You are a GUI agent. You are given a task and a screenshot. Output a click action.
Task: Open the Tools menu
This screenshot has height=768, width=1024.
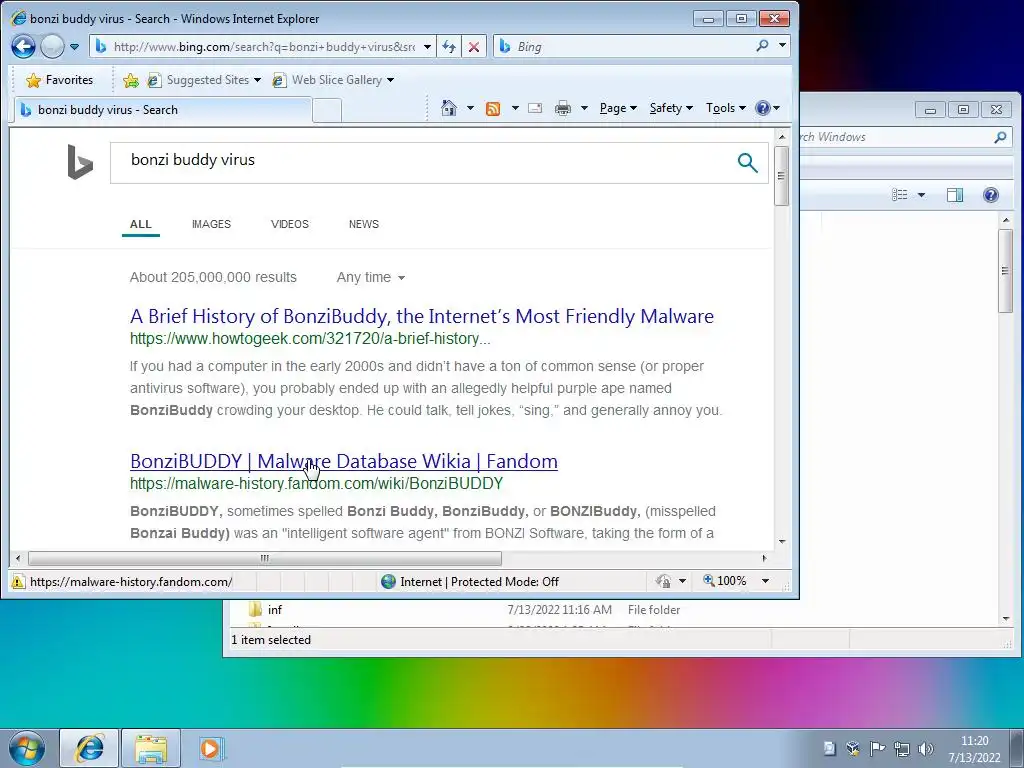tap(726, 108)
